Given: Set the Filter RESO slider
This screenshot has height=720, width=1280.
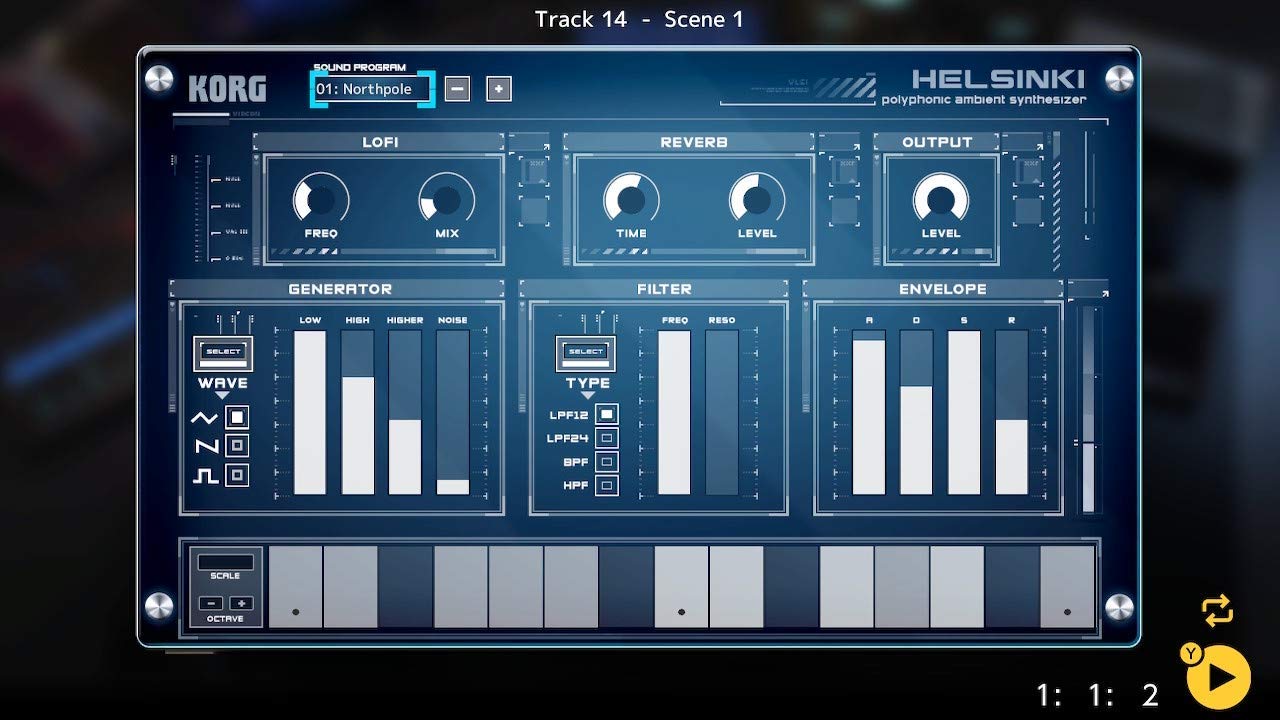Looking at the screenshot, I should click(722, 412).
